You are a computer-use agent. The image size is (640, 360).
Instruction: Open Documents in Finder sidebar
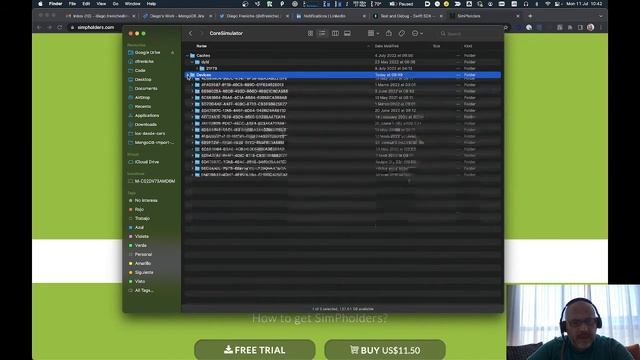click(x=146, y=89)
